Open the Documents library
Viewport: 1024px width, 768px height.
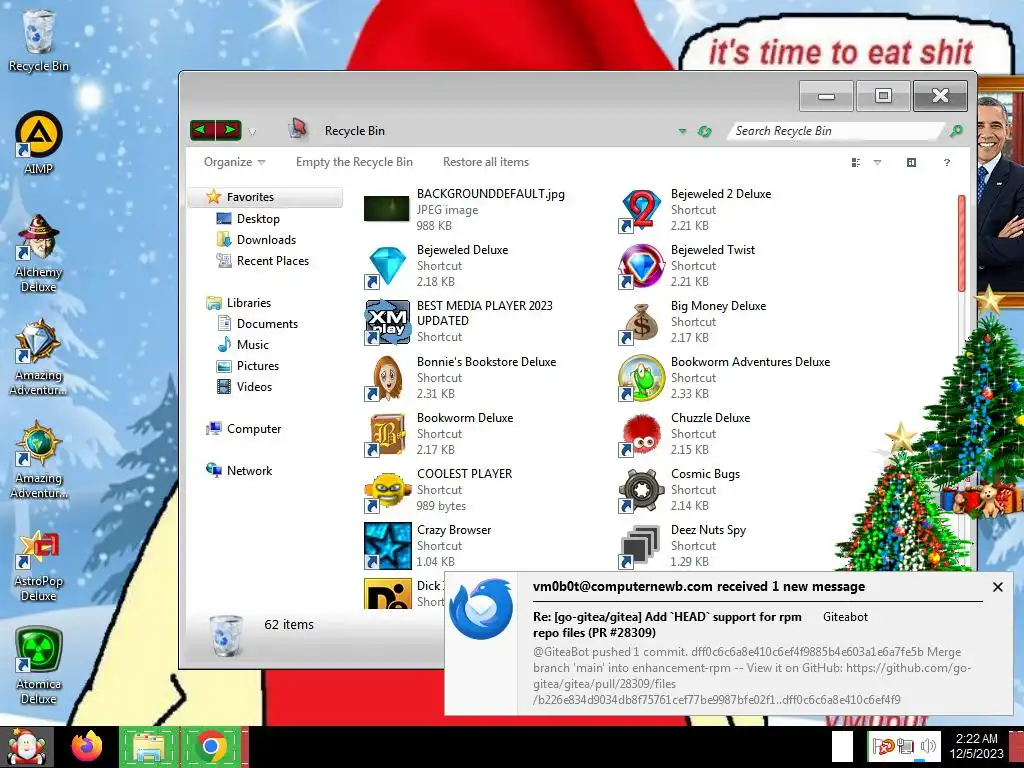pos(267,323)
